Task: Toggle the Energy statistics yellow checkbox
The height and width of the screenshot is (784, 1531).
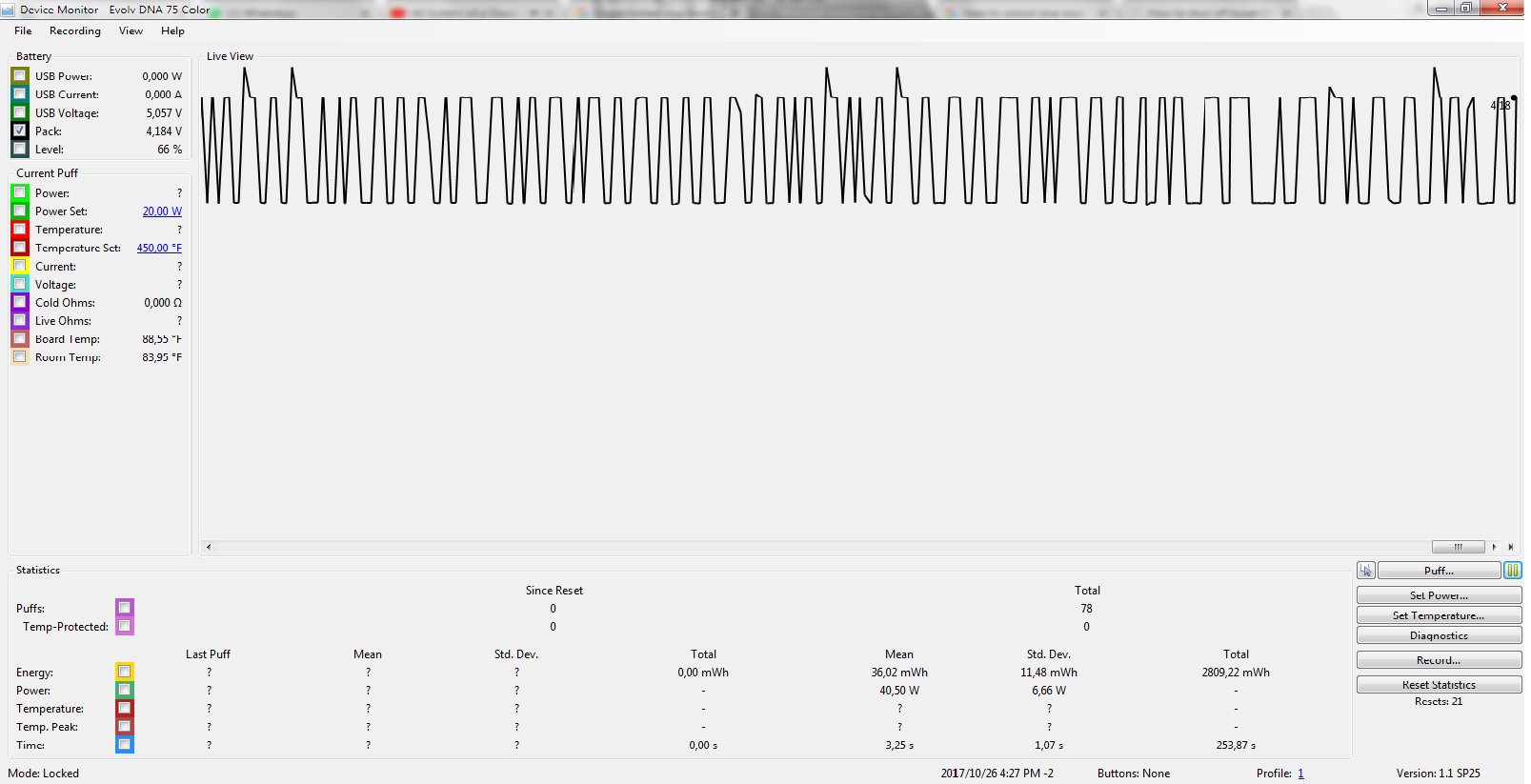Action: (x=125, y=672)
